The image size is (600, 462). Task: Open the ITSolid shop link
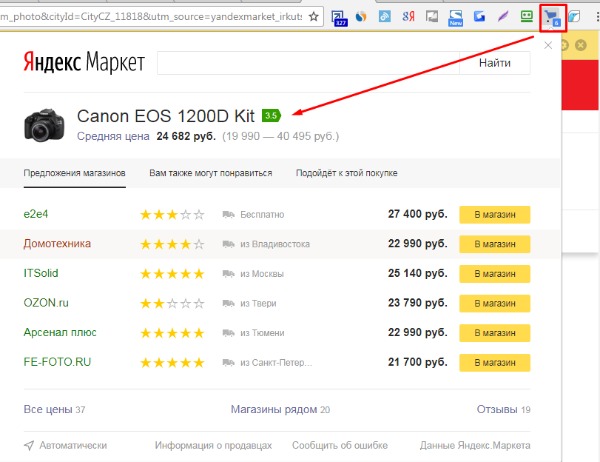point(41,273)
